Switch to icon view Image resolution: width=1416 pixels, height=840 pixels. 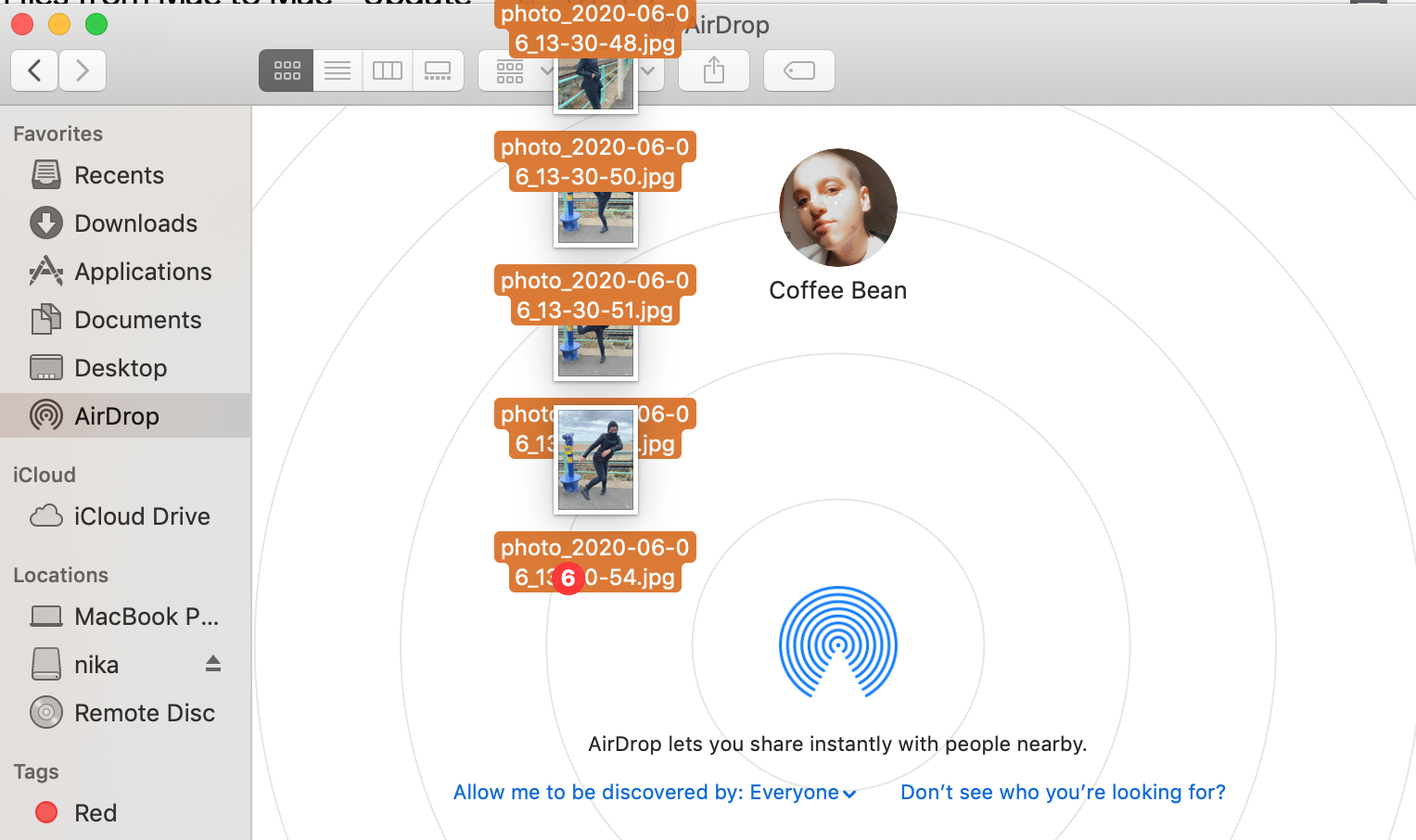tap(287, 70)
